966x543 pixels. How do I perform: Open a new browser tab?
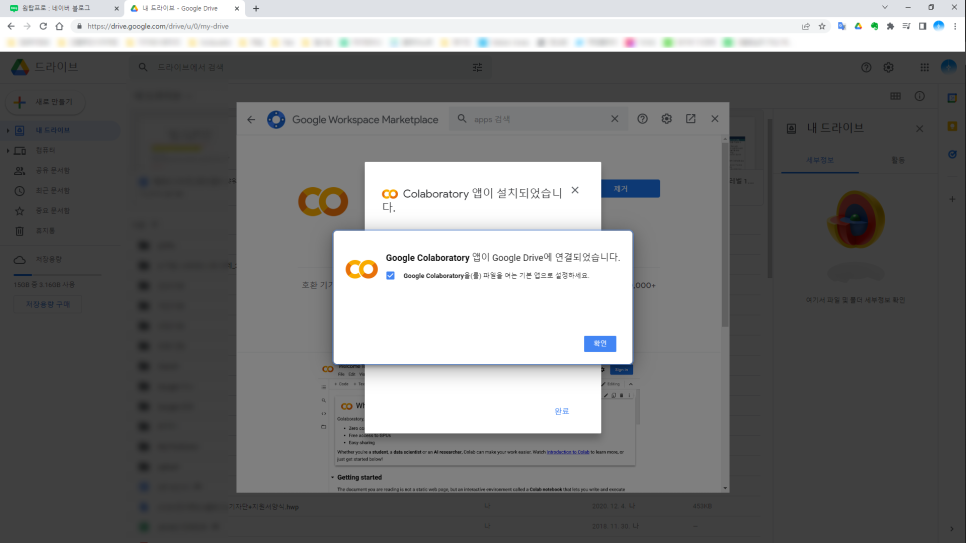[x=256, y=9]
